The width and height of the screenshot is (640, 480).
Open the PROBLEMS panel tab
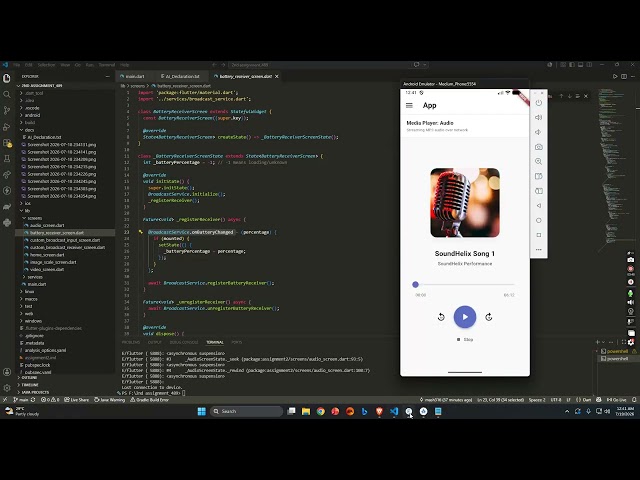[131, 342]
